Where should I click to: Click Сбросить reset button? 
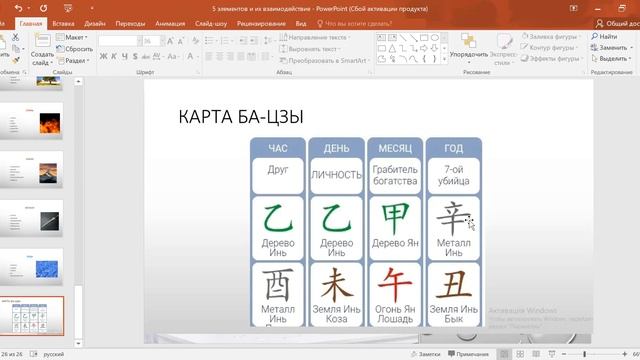[x=74, y=49]
